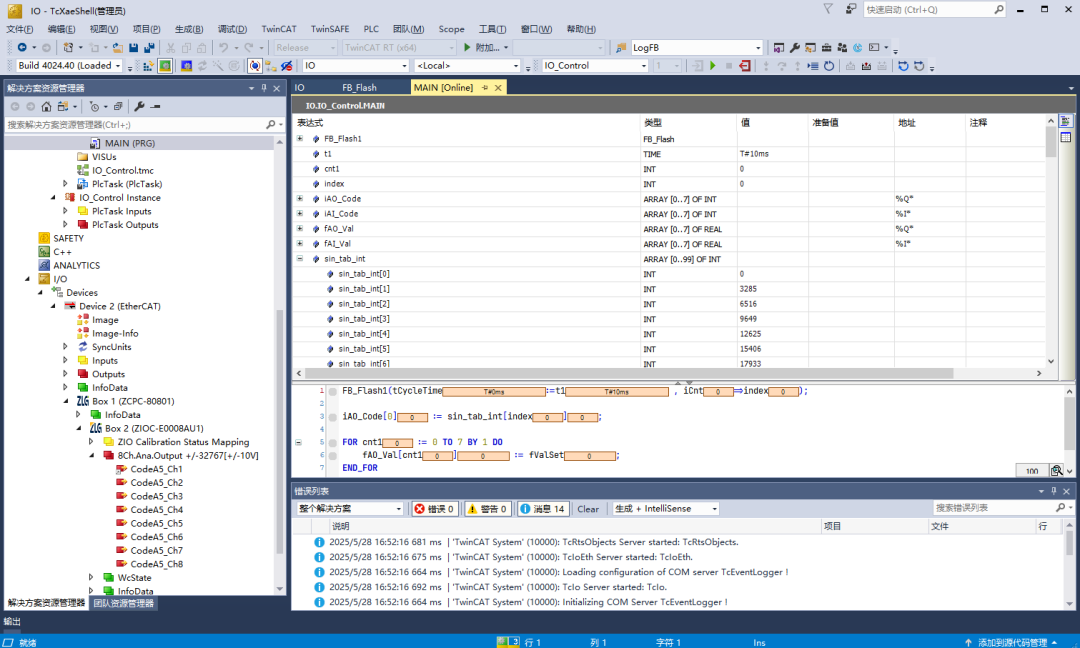This screenshot has width=1080, height=648.
Task: Click the 快速启动 quick launch search box
Action: (935, 10)
